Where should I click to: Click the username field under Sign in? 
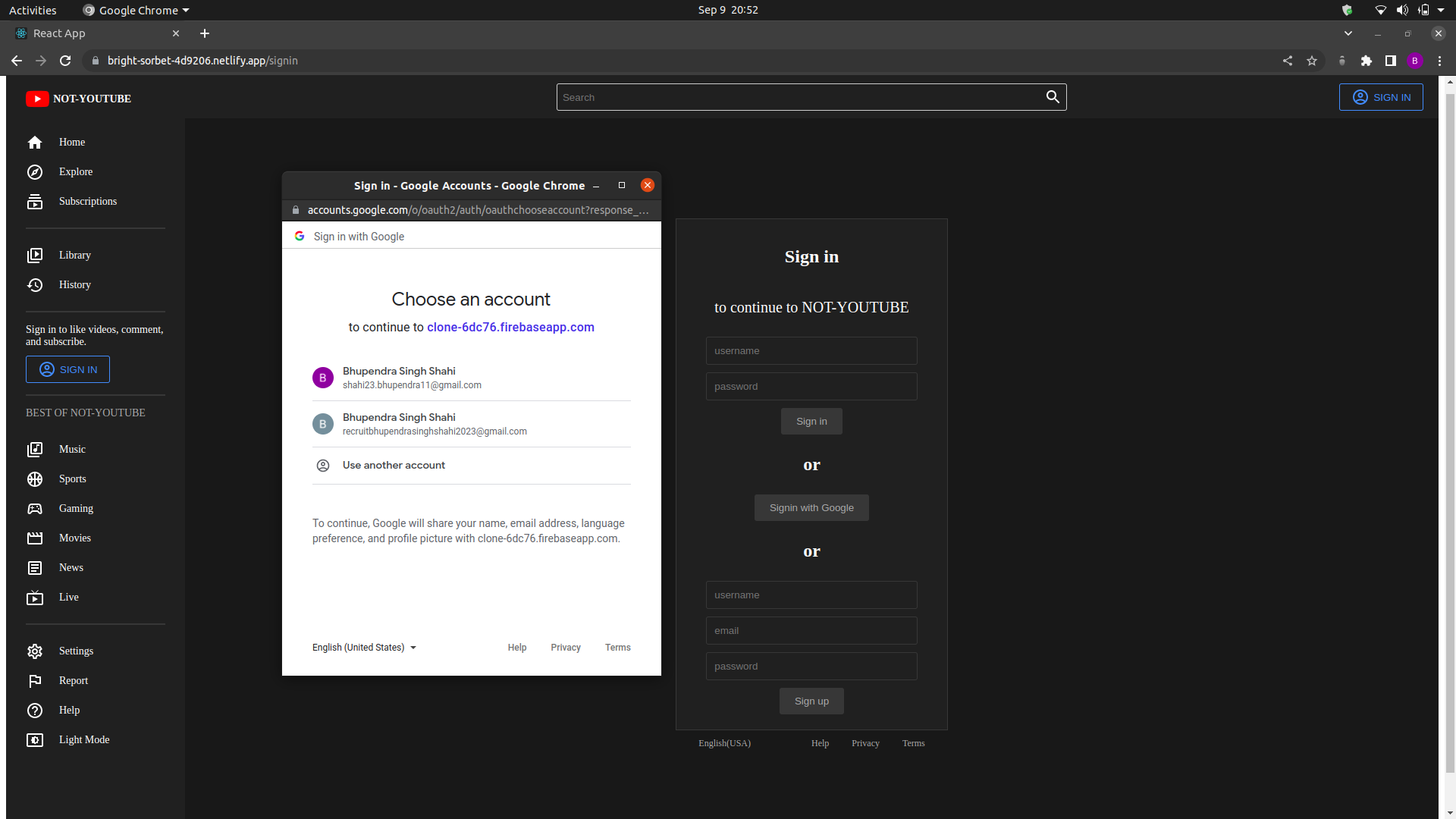(x=811, y=350)
